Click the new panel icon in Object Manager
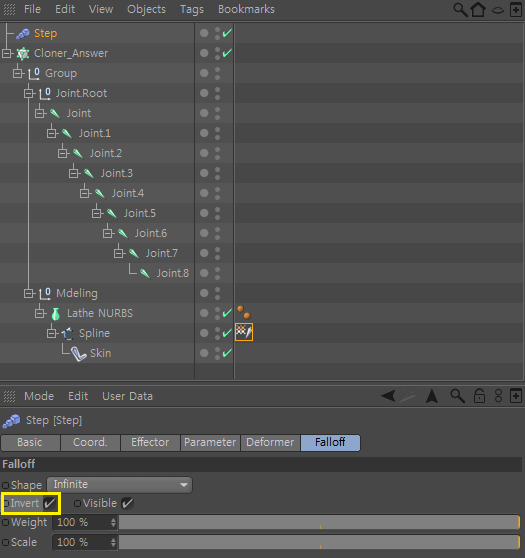 (516, 10)
